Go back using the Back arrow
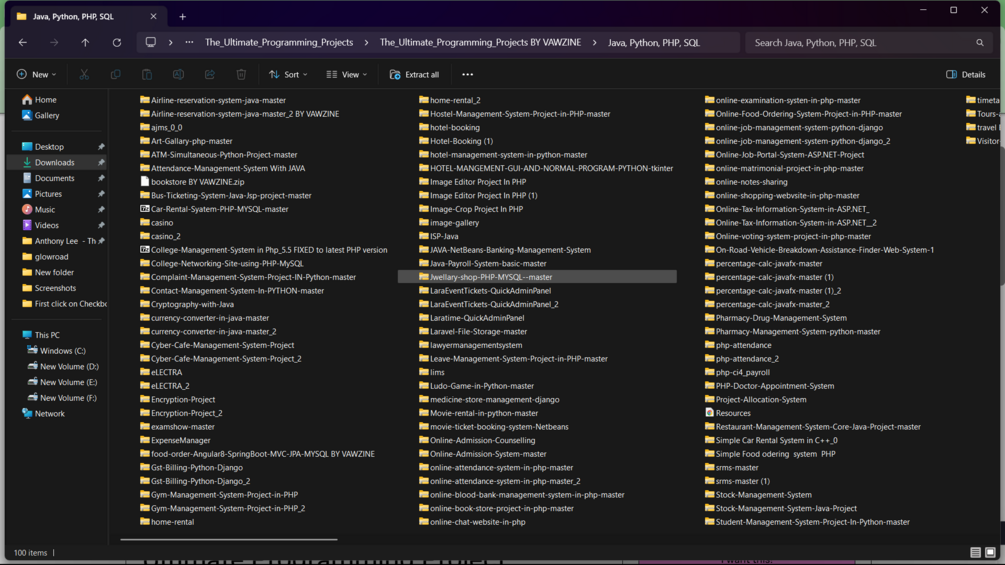Screen dimensions: 1005x565 coord(23,42)
